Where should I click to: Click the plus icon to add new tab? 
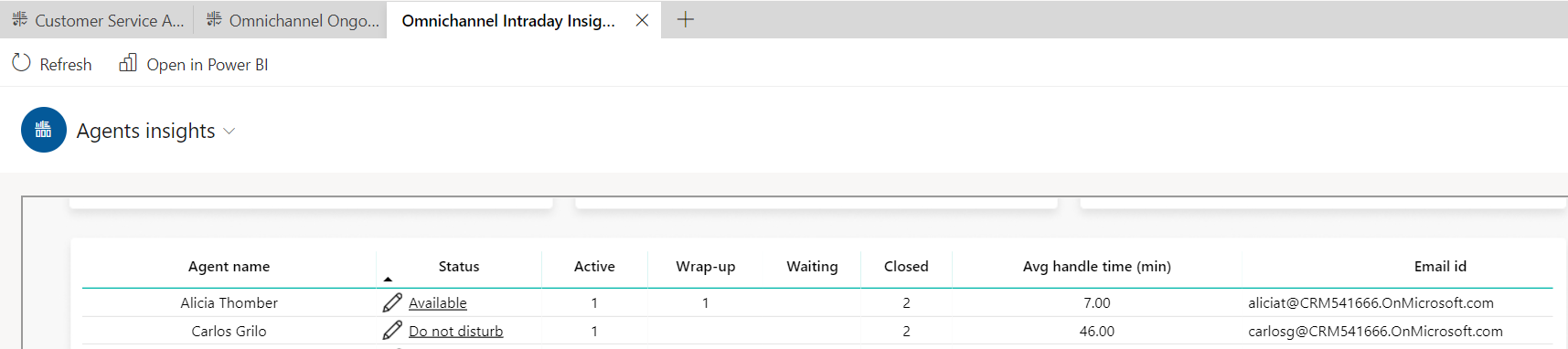(686, 19)
